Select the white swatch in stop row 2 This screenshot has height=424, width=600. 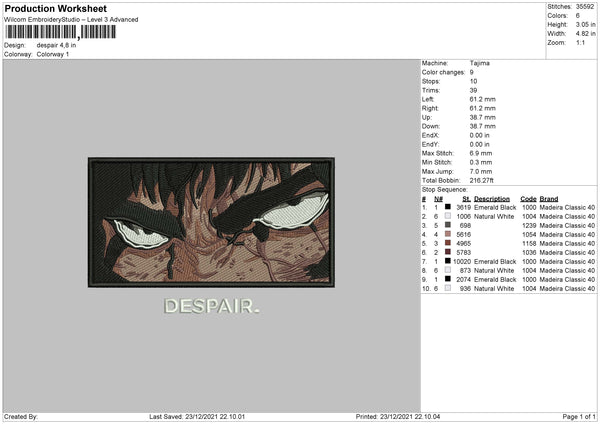(448, 216)
